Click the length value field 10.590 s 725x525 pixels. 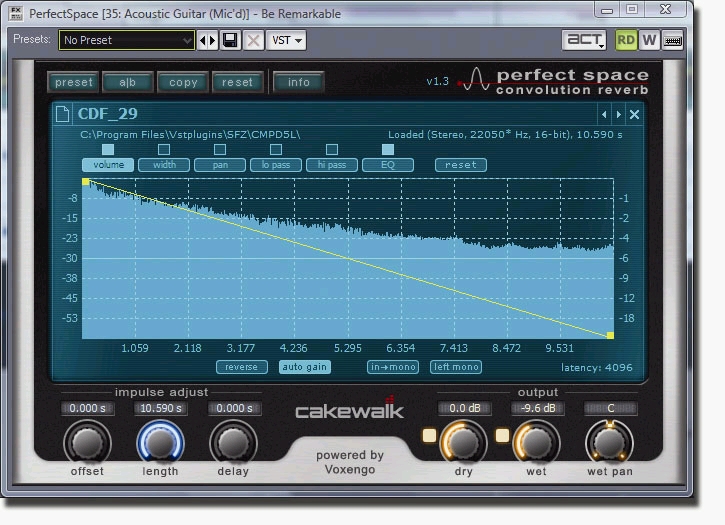[x=160, y=408]
